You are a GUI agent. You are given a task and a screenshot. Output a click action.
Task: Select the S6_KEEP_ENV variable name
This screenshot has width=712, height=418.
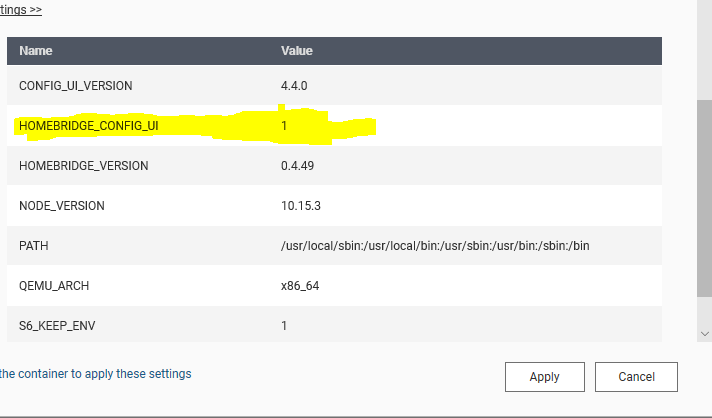tap(59, 326)
